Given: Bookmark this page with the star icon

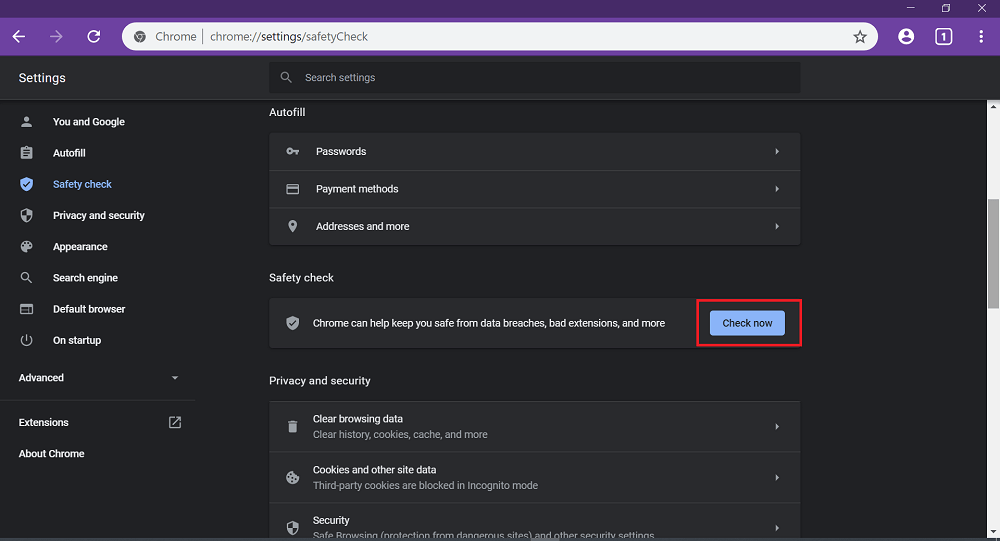Looking at the screenshot, I should pos(860,37).
